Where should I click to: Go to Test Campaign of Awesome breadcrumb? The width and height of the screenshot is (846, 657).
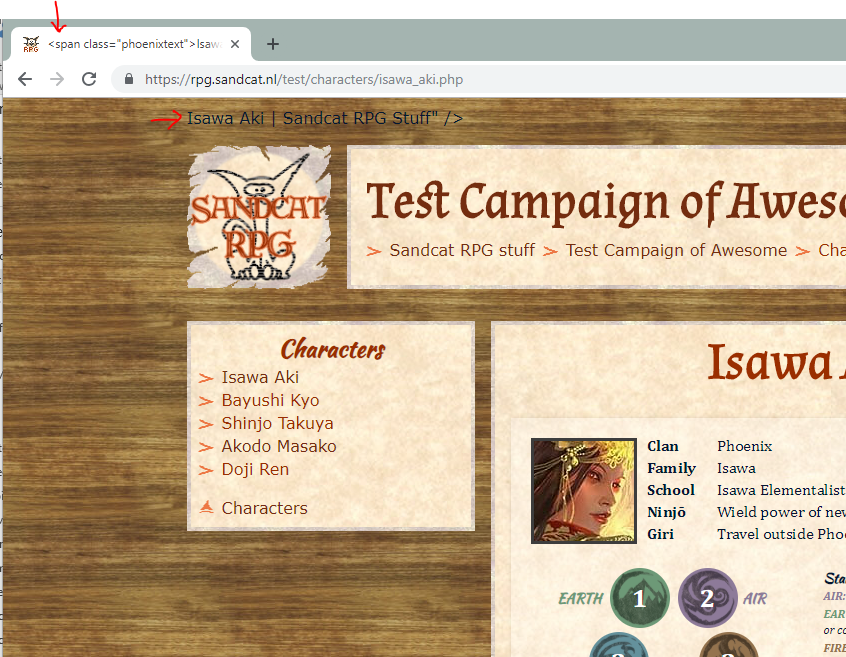tap(676, 250)
